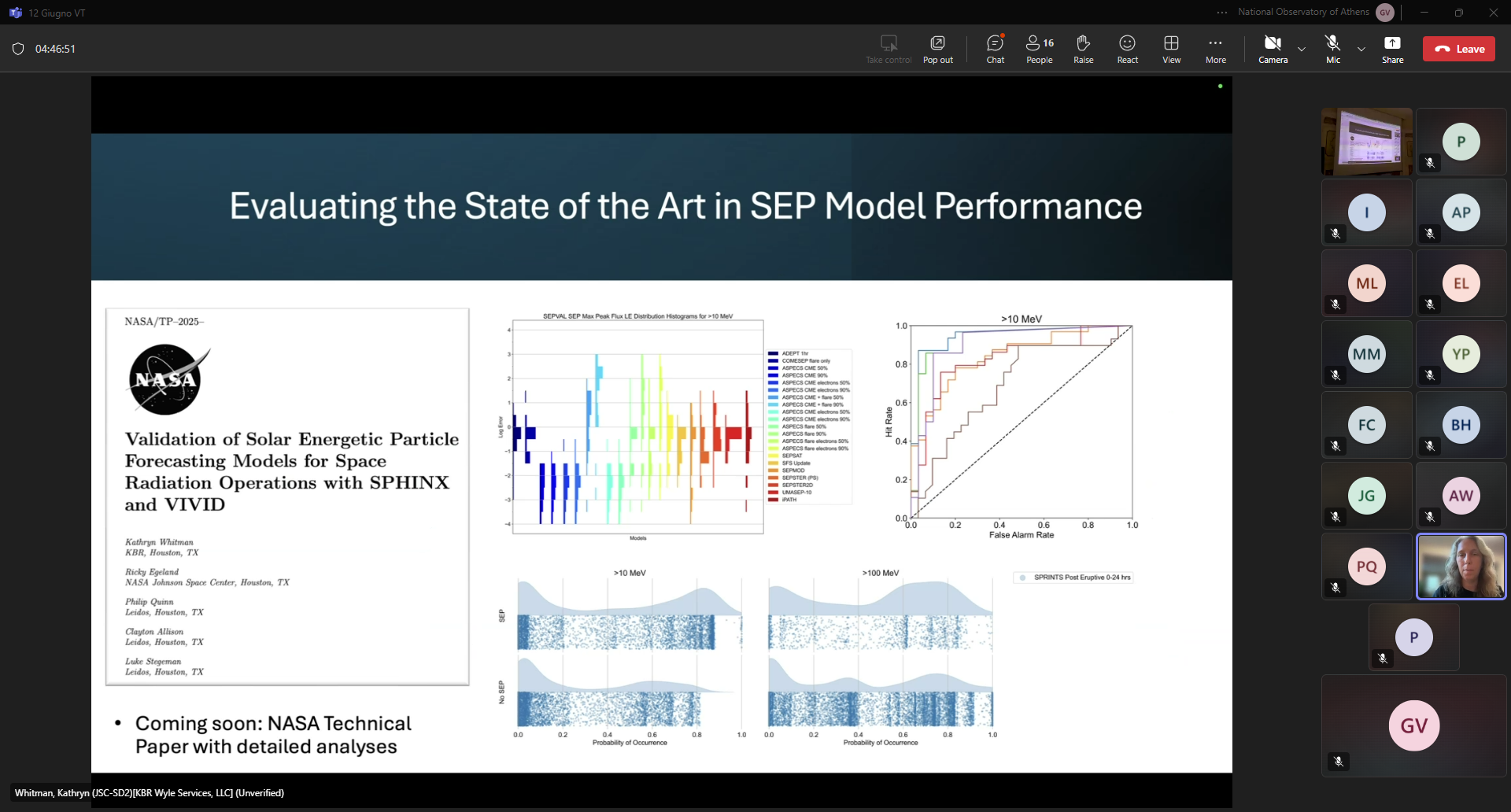The width and height of the screenshot is (1511, 812).
Task: Minimize the Teams window
Action: [1424, 12]
